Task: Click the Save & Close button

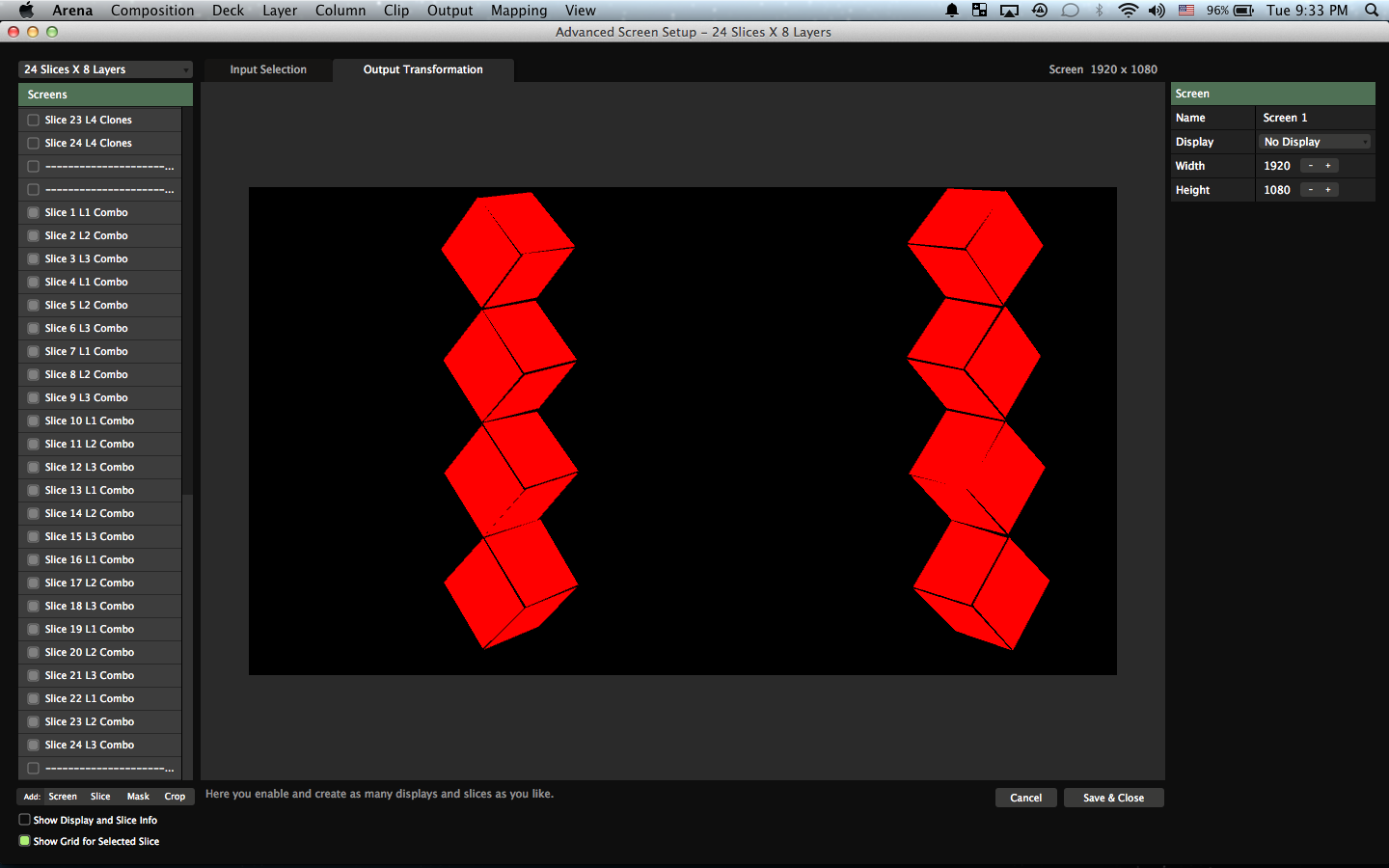Action: pyautogui.click(x=1113, y=798)
